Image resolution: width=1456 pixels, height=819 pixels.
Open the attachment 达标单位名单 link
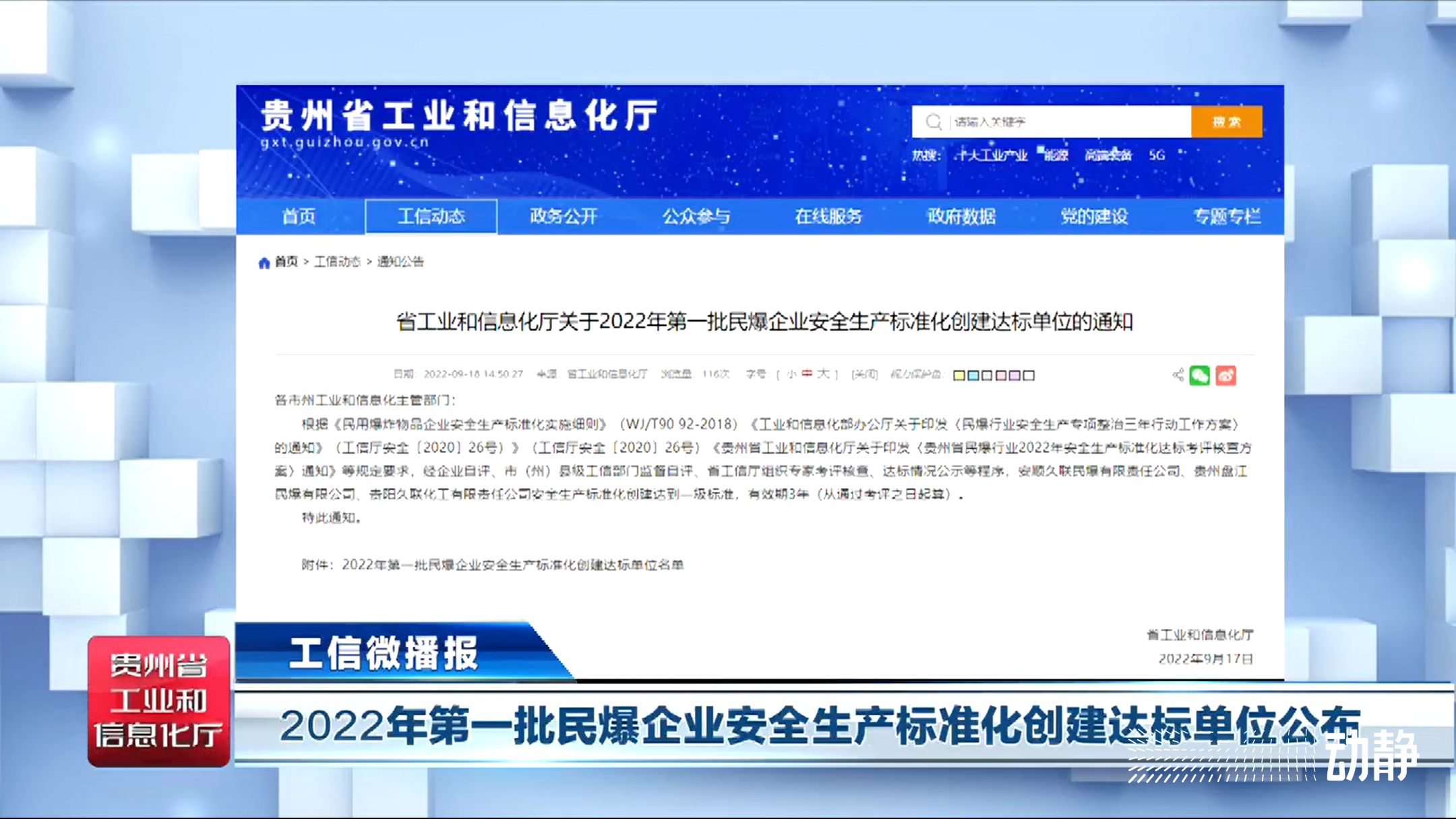coord(512,565)
